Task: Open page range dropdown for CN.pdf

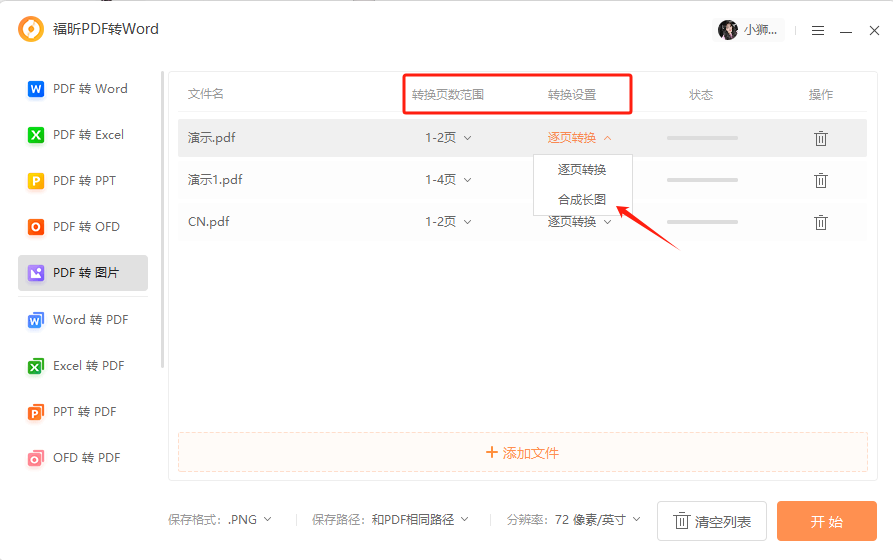Action: coord(448,222)
